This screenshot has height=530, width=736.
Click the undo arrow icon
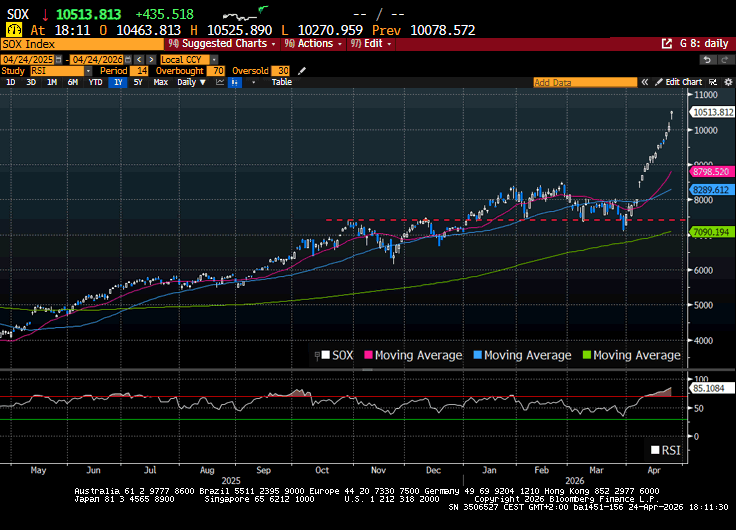click(706, 59)
